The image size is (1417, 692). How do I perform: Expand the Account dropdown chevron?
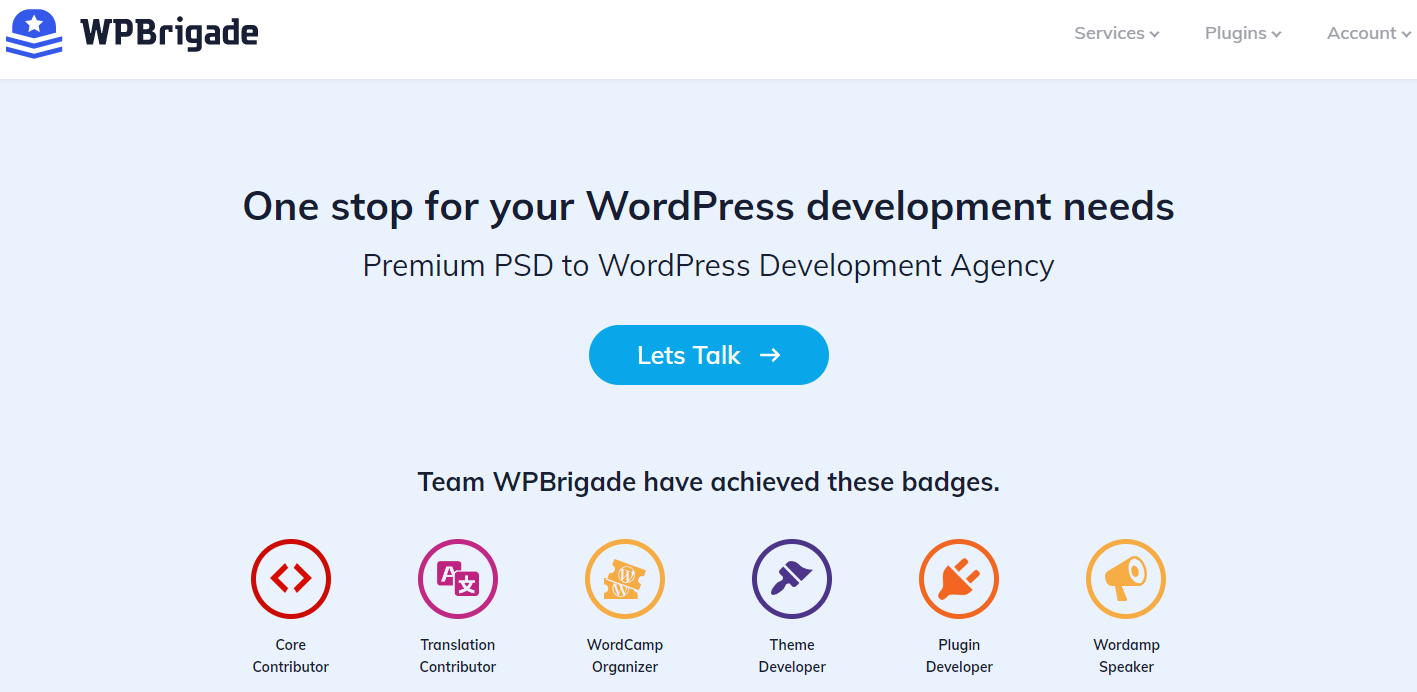pos(1406,35)
